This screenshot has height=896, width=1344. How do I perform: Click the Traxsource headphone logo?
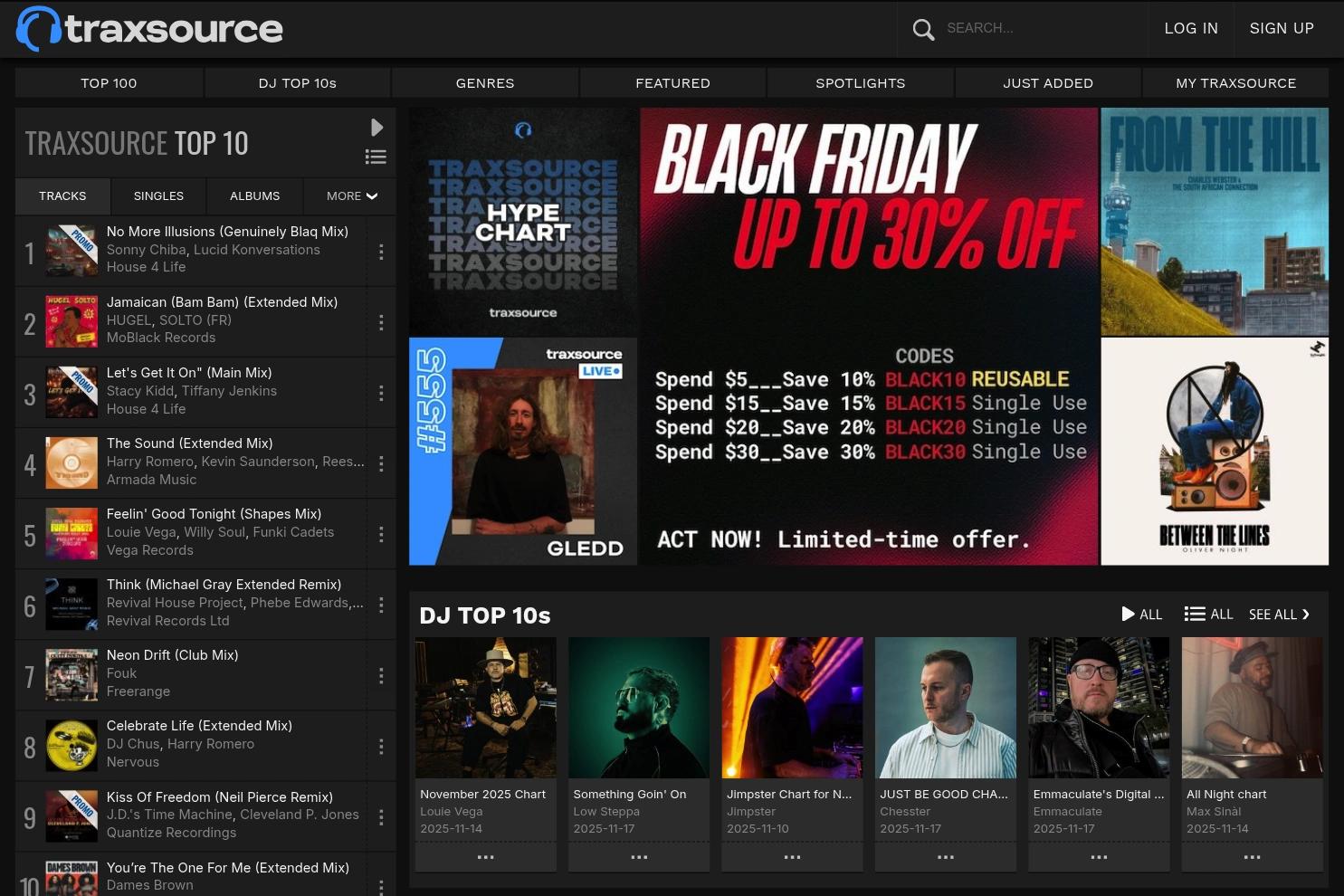click(149, 29)
